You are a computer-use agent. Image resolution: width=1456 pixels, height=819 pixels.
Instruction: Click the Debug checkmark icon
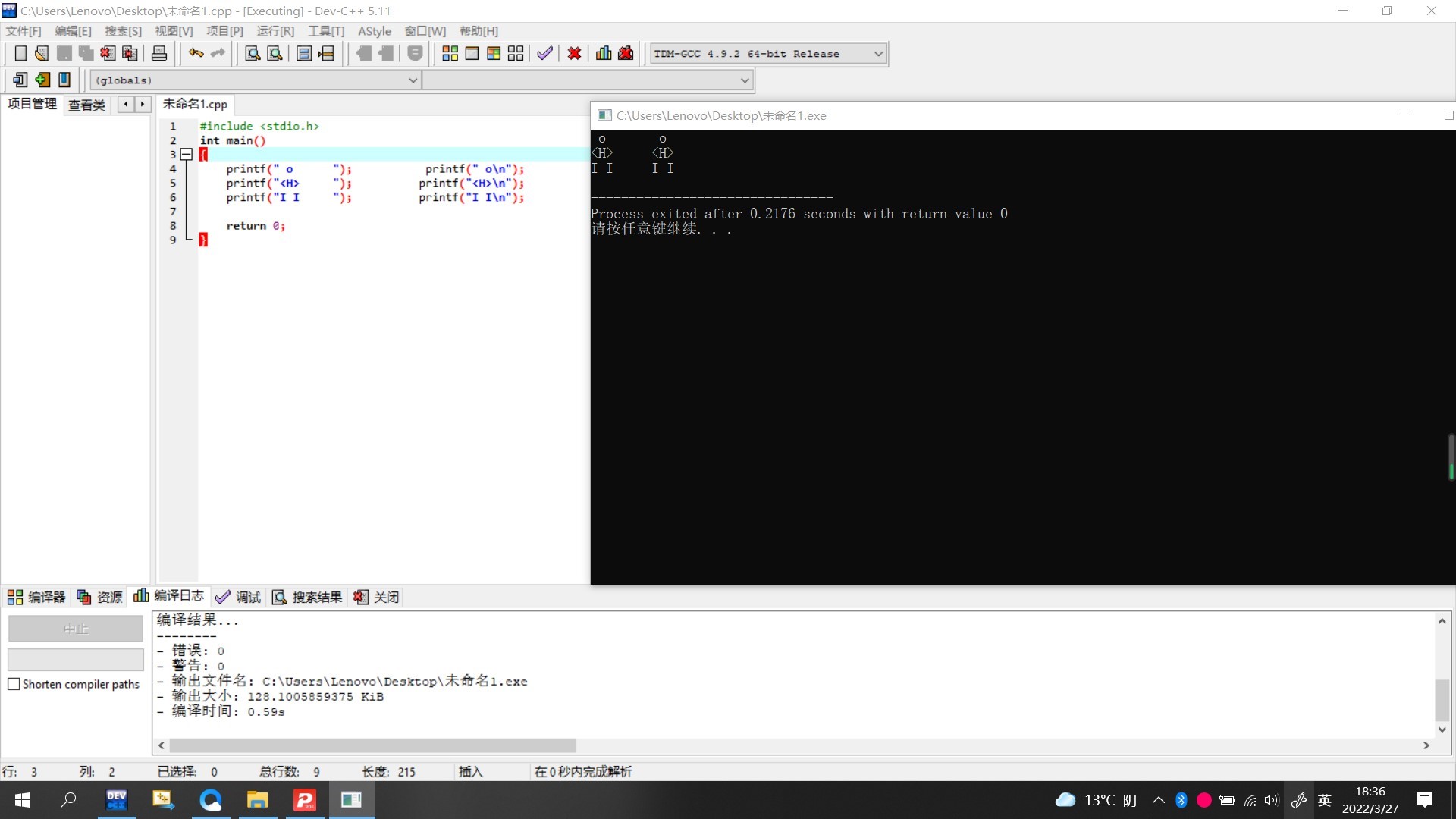point(544,53)
